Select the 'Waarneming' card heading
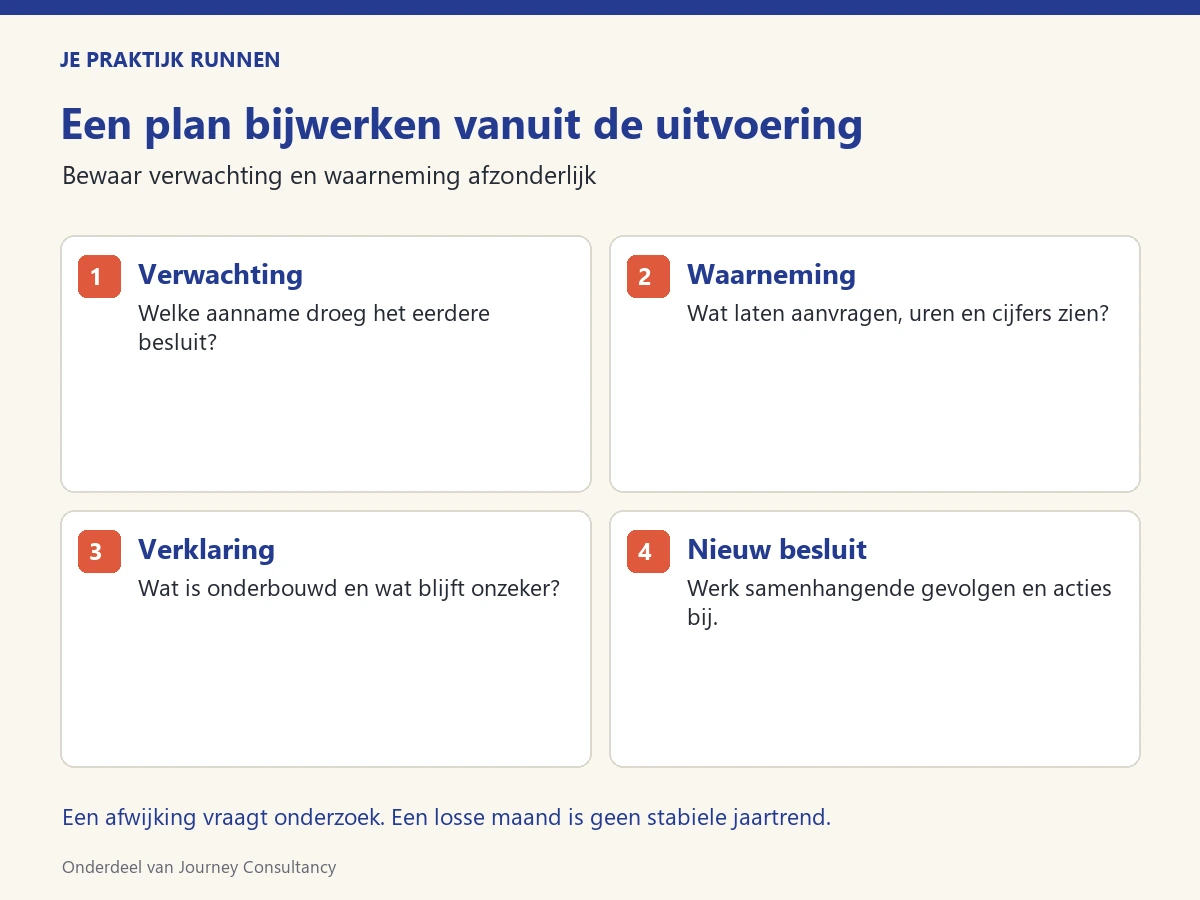Screen dimensions: 1200x900 (x=771, y=275)
